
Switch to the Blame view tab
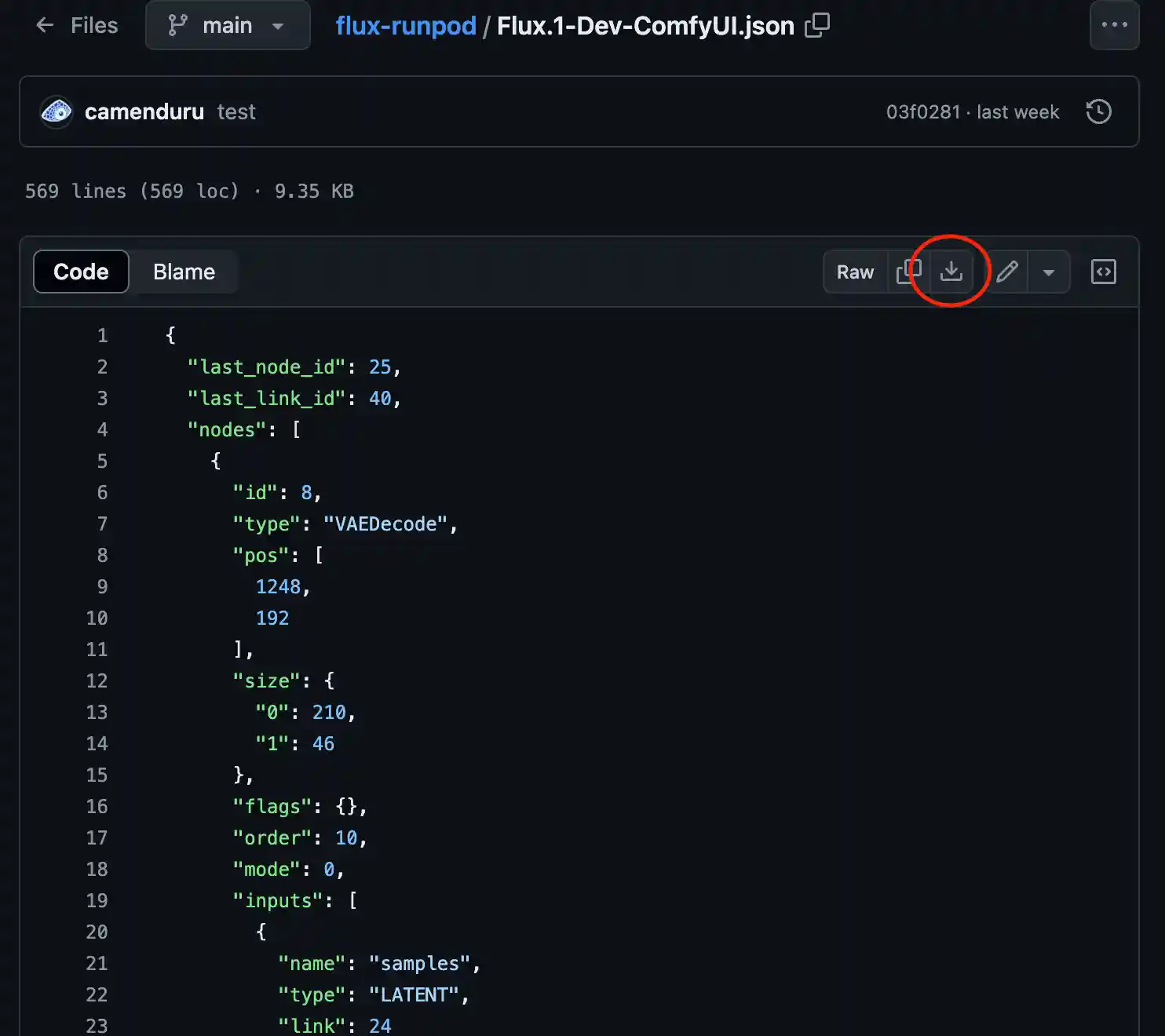[184, 272]
